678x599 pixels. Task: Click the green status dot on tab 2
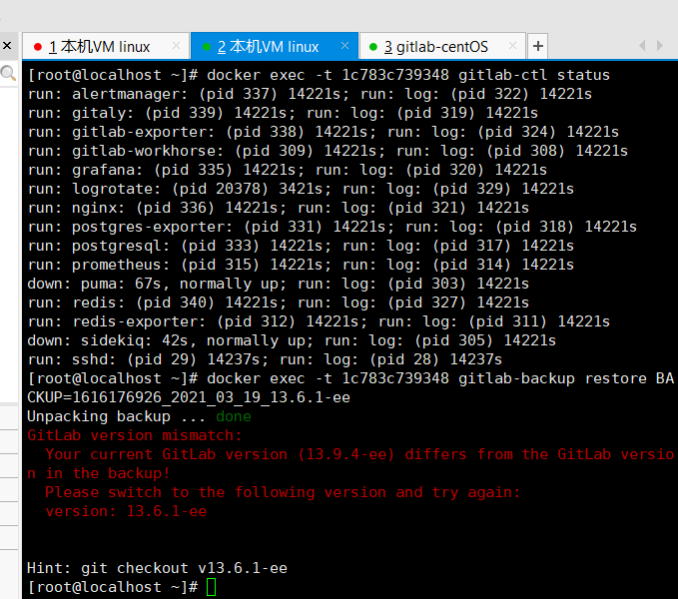click(x=206, y=47)
